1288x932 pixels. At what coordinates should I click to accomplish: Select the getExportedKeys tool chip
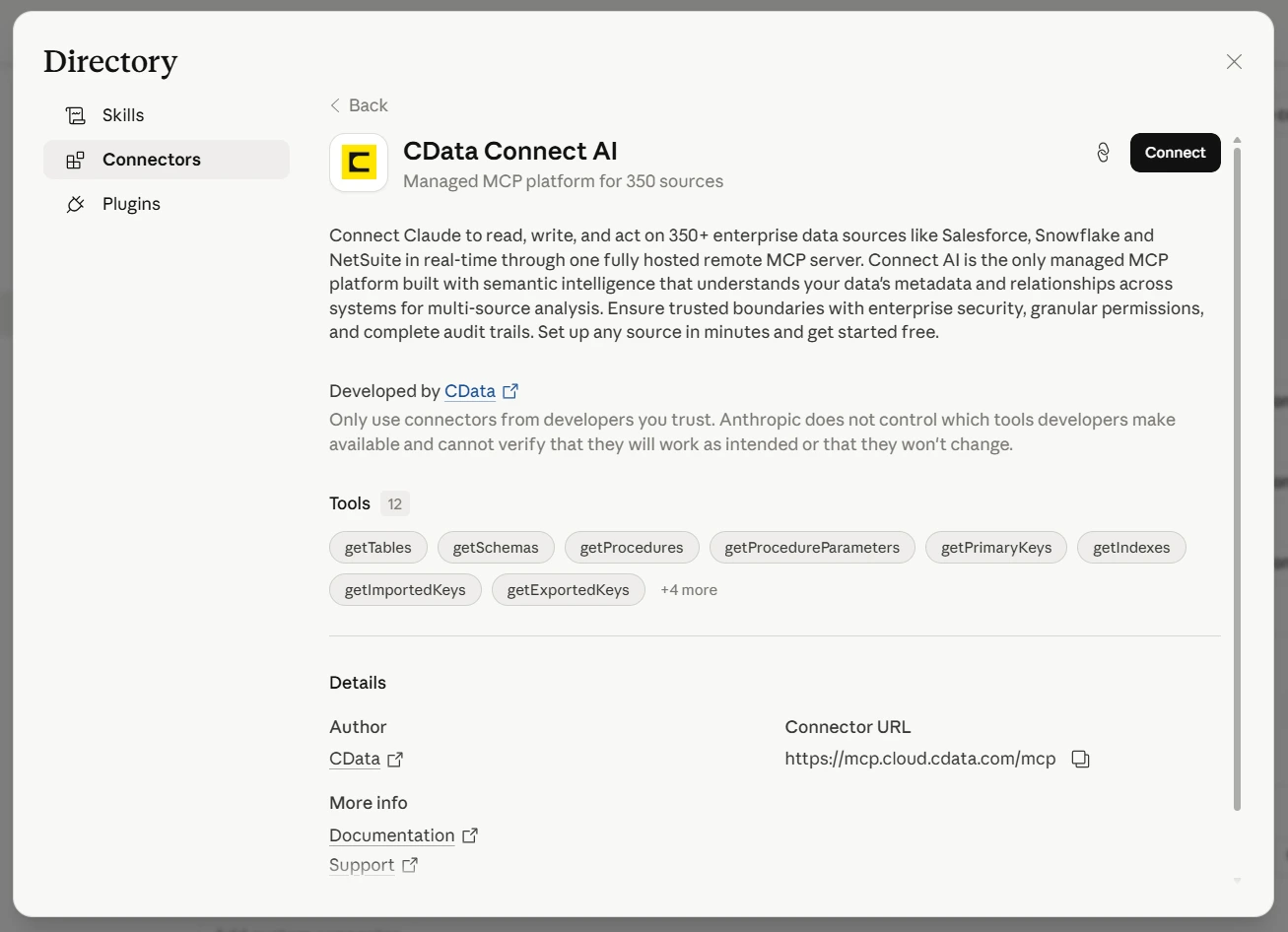tap(568, 590)
